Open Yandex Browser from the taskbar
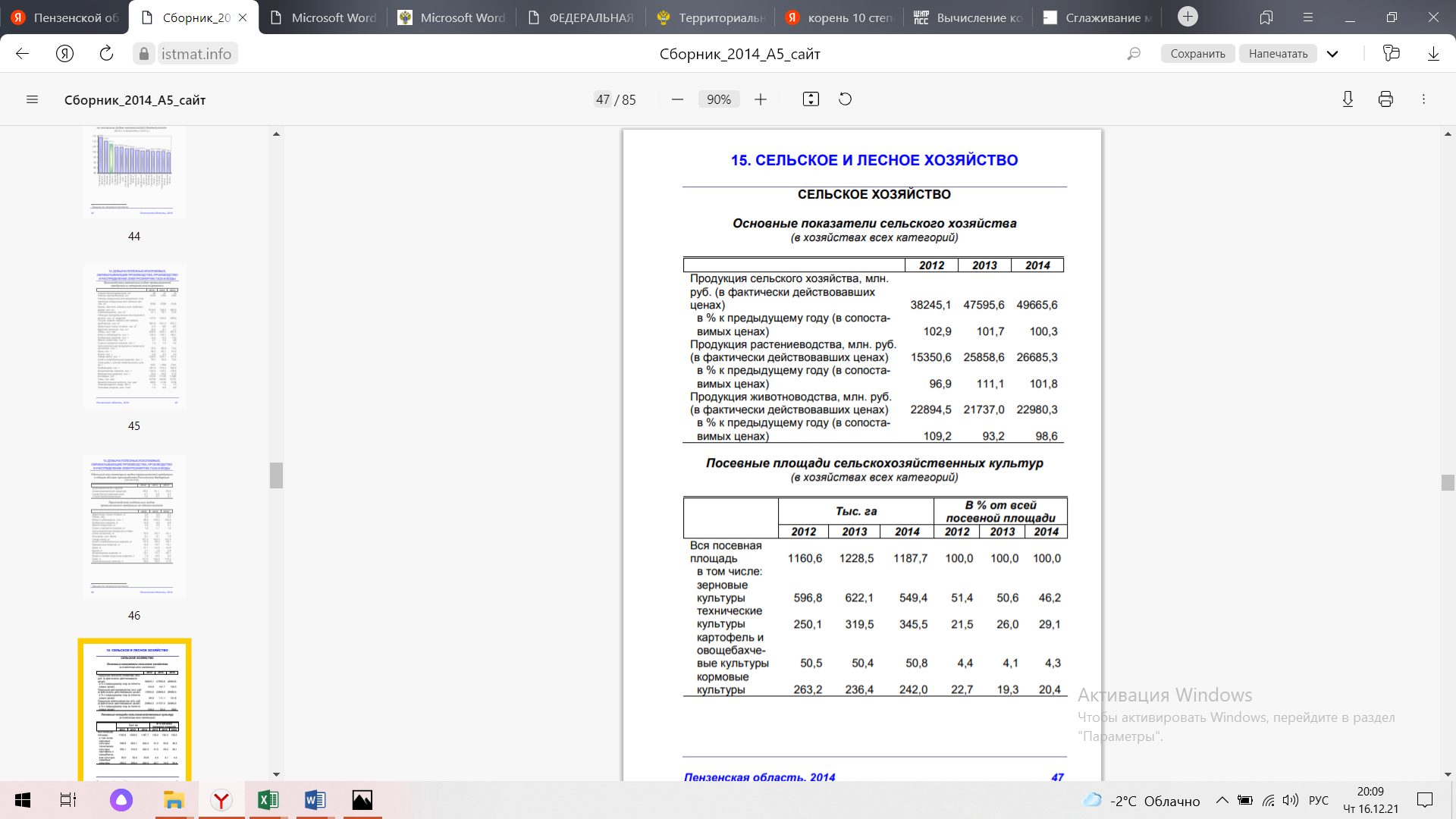The width and height of the screenshot is (1456, 819). pos(221,800)
